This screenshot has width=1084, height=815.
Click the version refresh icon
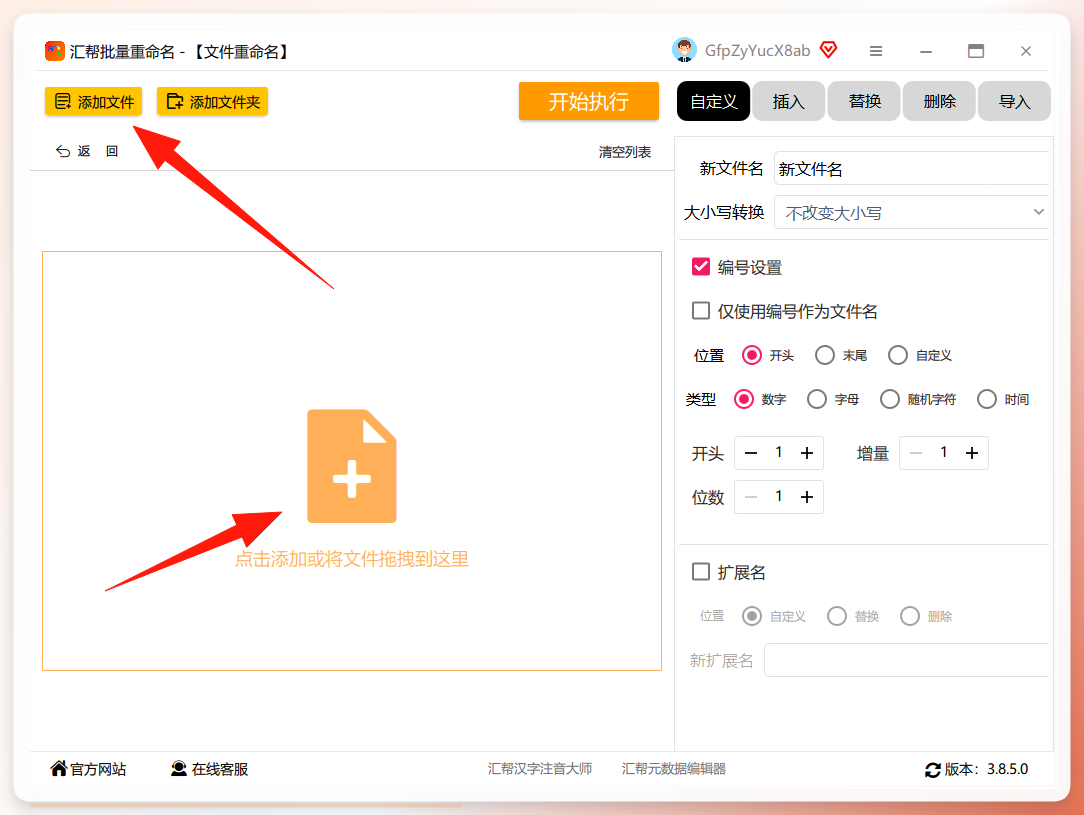click(x=933, y=769)
